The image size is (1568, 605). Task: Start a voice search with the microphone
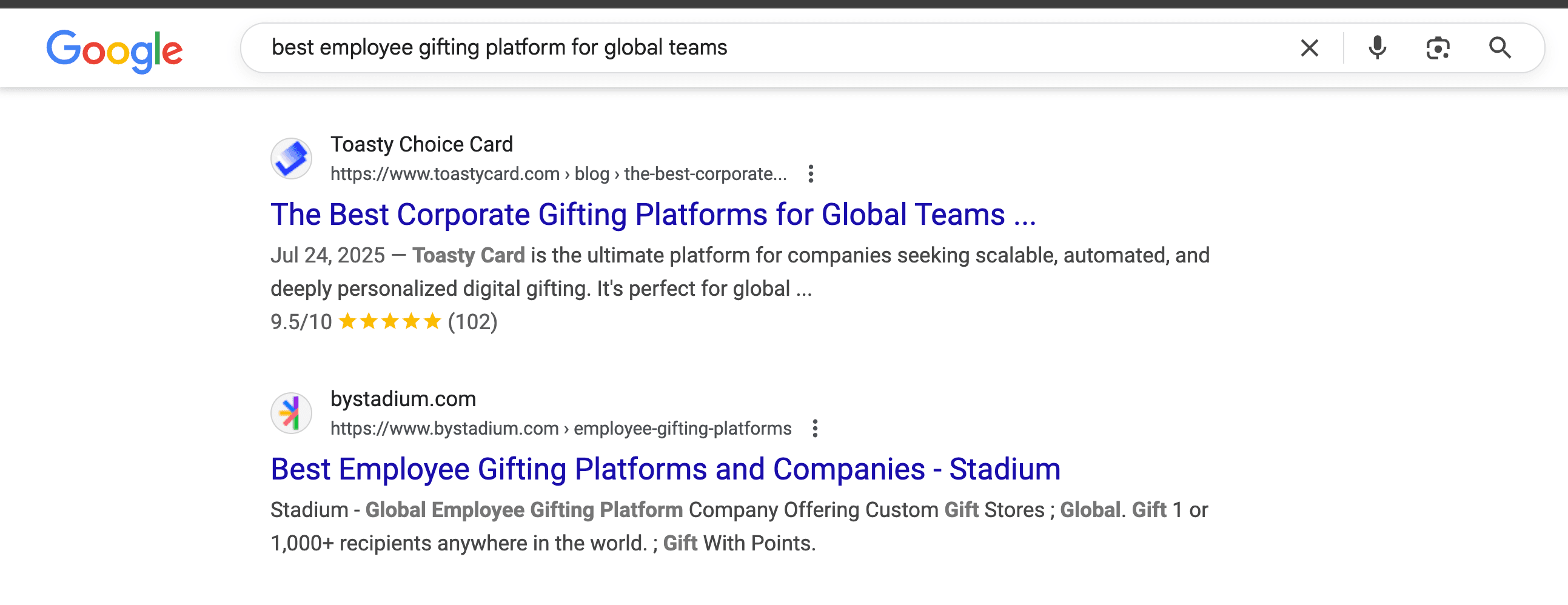click(1377, 47)
